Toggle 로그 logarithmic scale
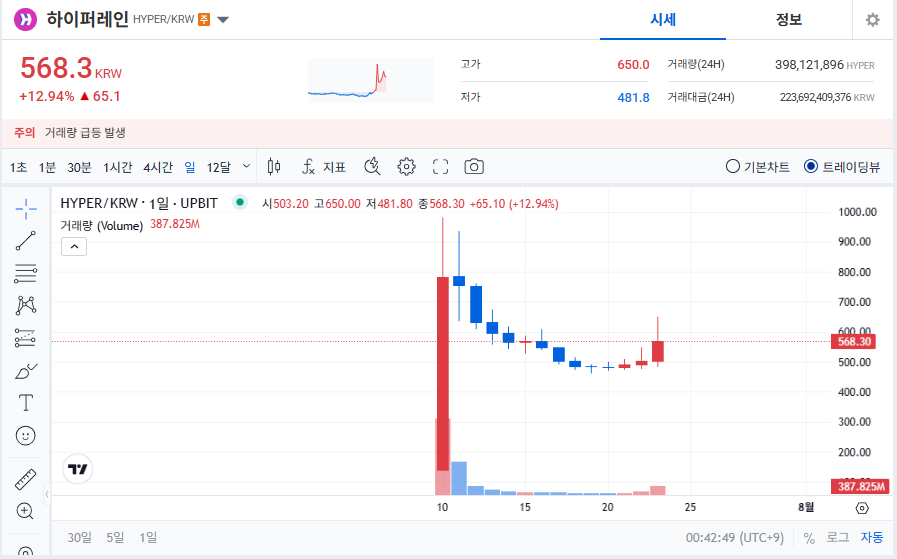 [838, 537]
